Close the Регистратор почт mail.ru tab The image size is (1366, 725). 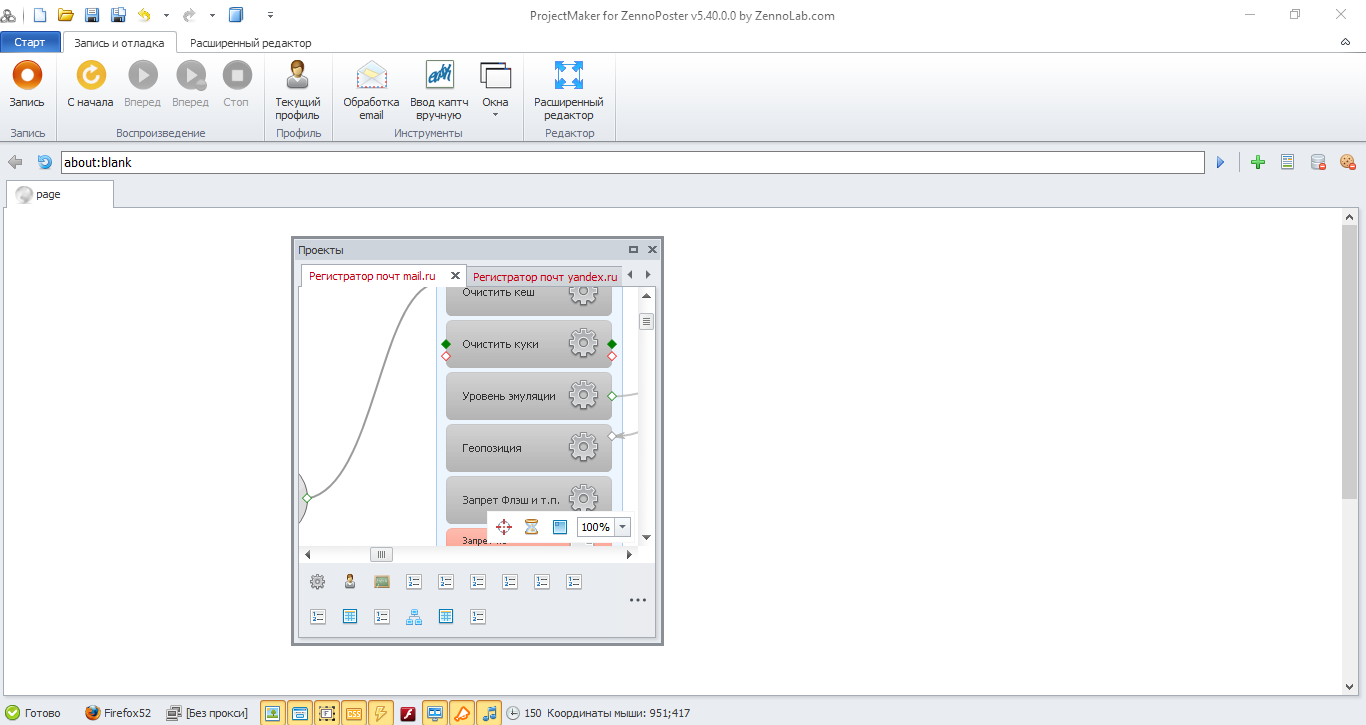[x=455, y=276]
